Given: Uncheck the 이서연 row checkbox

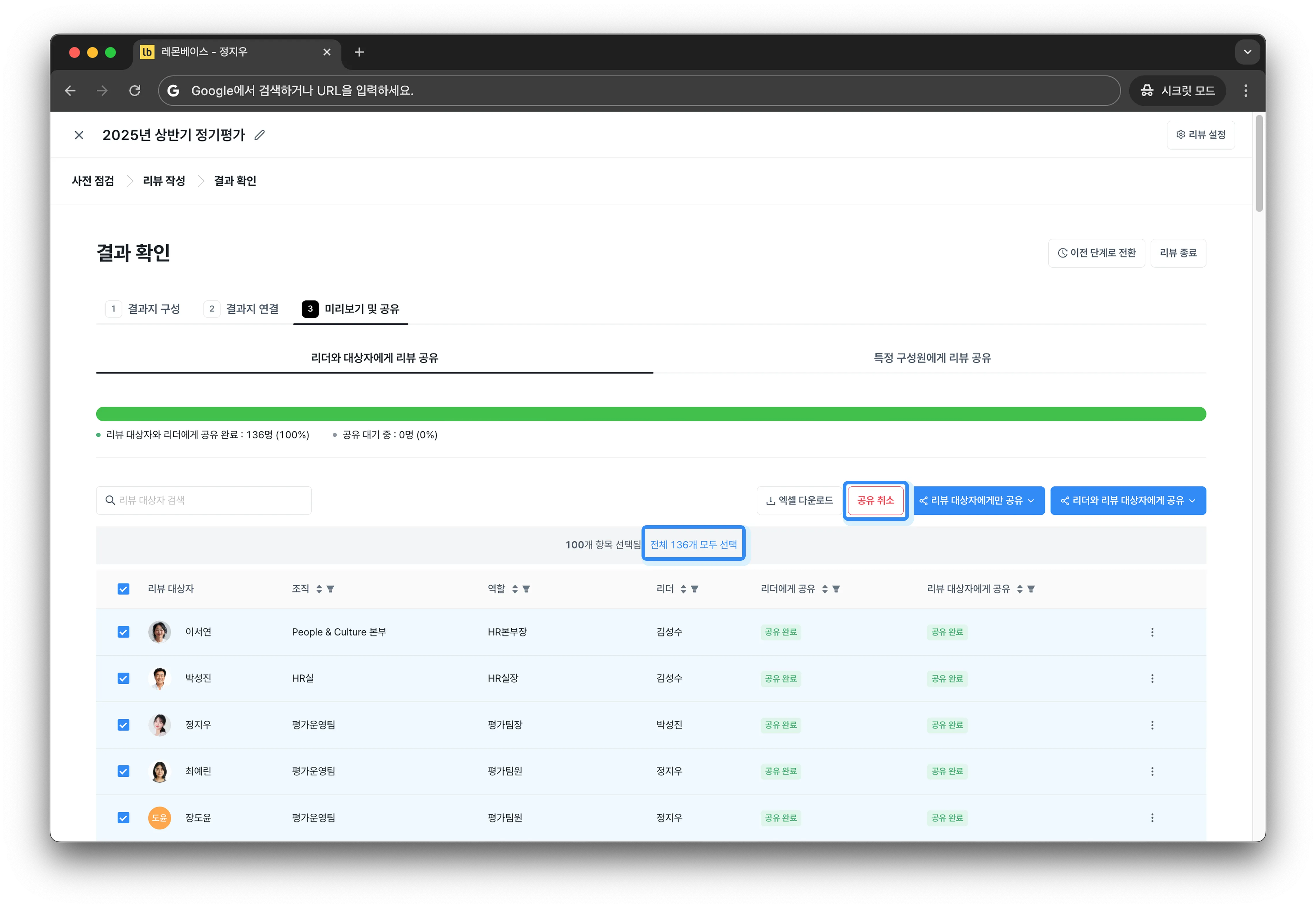Looking at the screenshot, I should pos(124,632).
